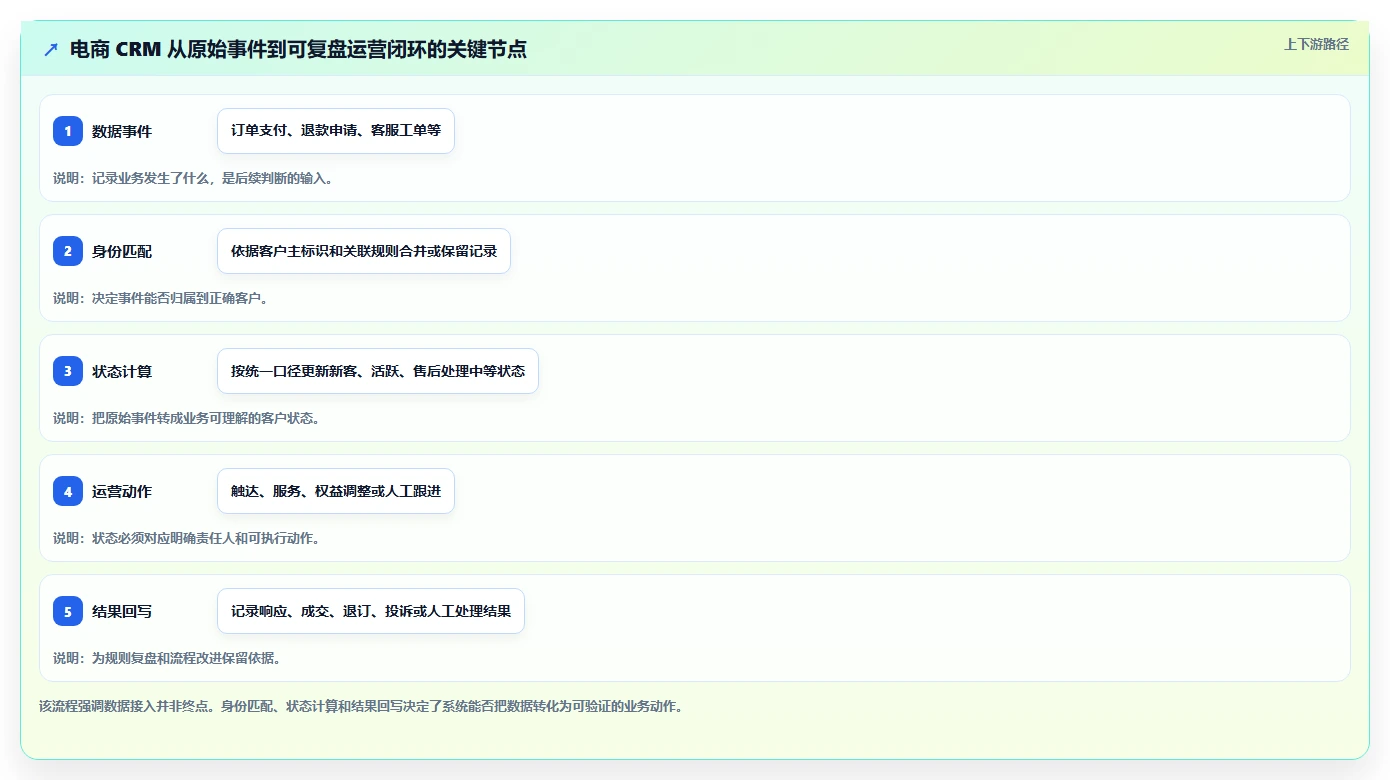This screenshot has height=780, width=1390.
Task: Click the 记录响应、成交、退订、投诉或人工处理结果 chip
Action: [x=371, y=611]
